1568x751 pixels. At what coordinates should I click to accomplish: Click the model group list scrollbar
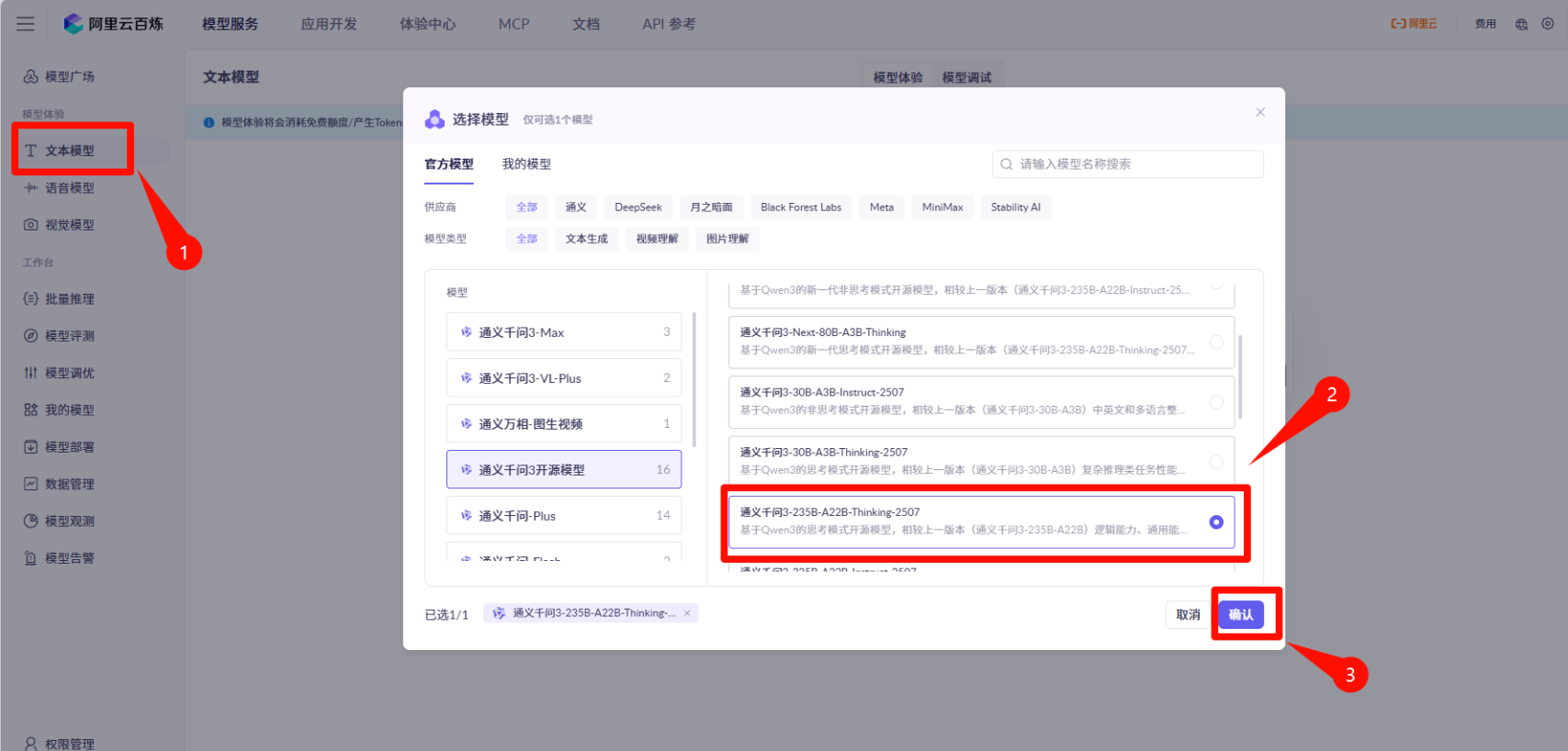pos(694,379)
